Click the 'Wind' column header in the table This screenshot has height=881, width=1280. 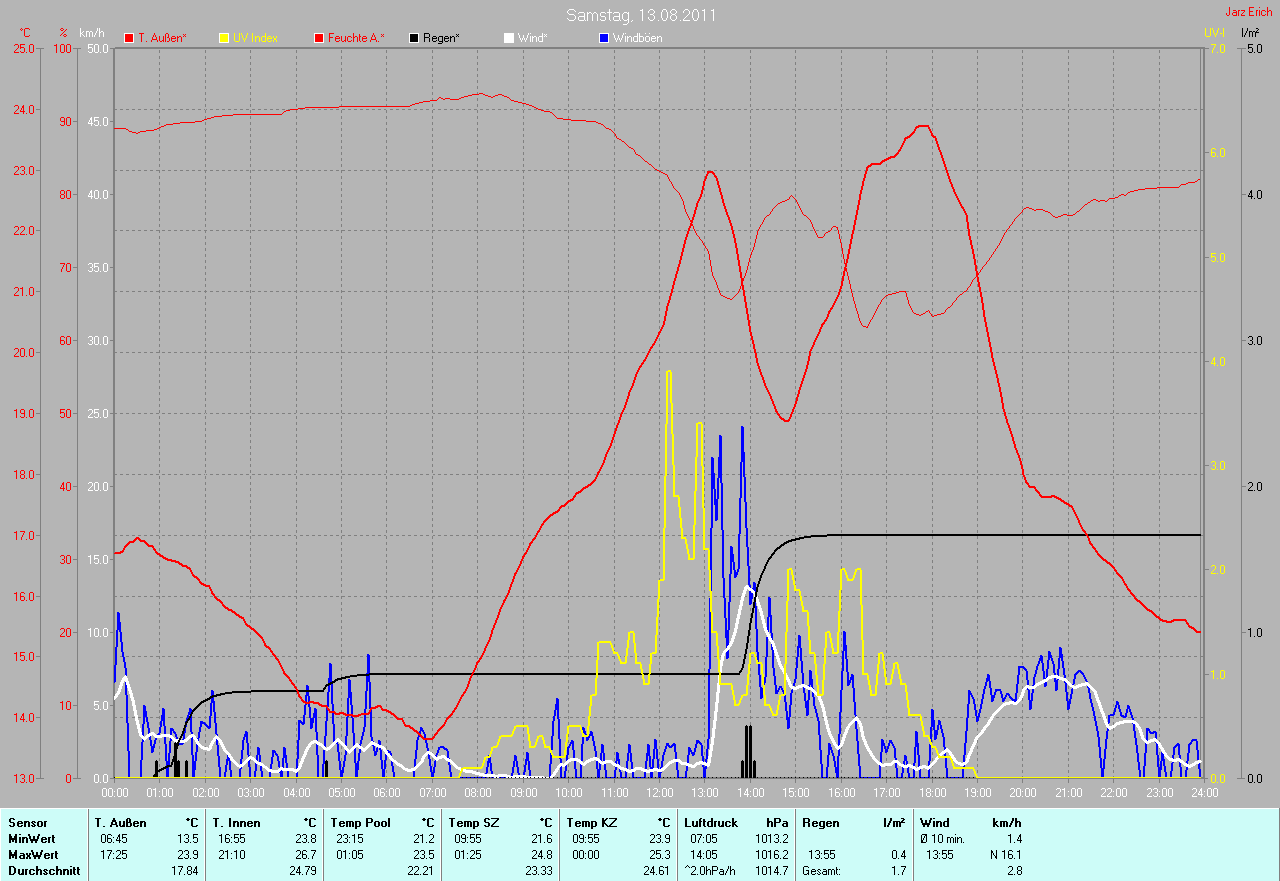(x=935, y=823)
